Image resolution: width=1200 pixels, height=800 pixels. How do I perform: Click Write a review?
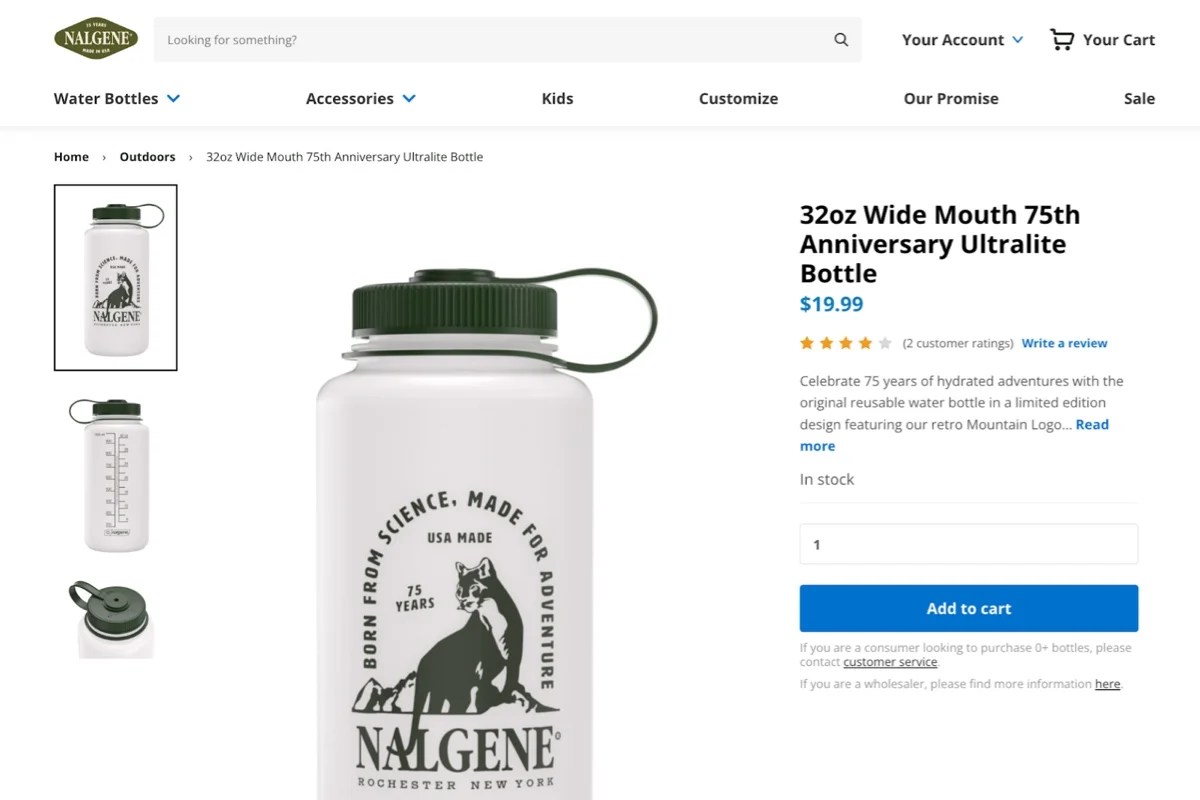[1064, 343]
